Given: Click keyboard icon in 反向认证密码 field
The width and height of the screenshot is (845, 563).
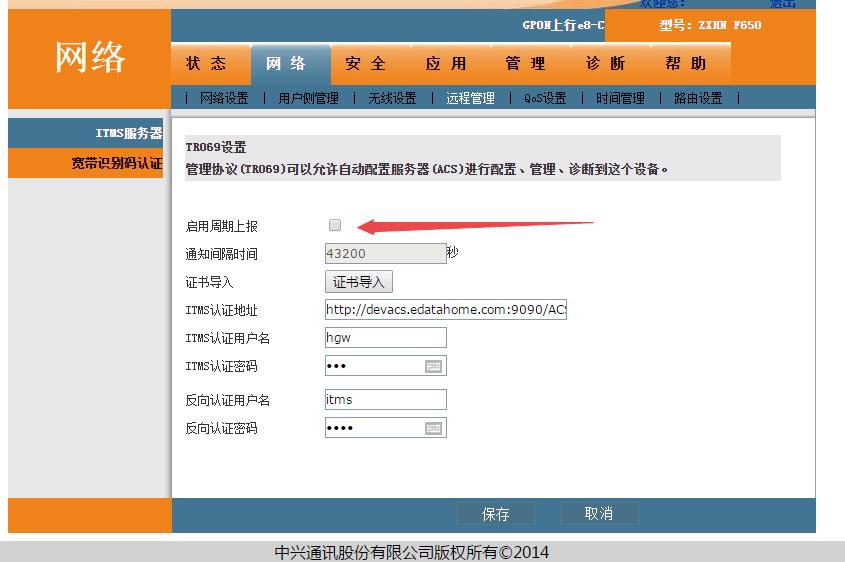Looking at the screenshot, I should point(433,428).
